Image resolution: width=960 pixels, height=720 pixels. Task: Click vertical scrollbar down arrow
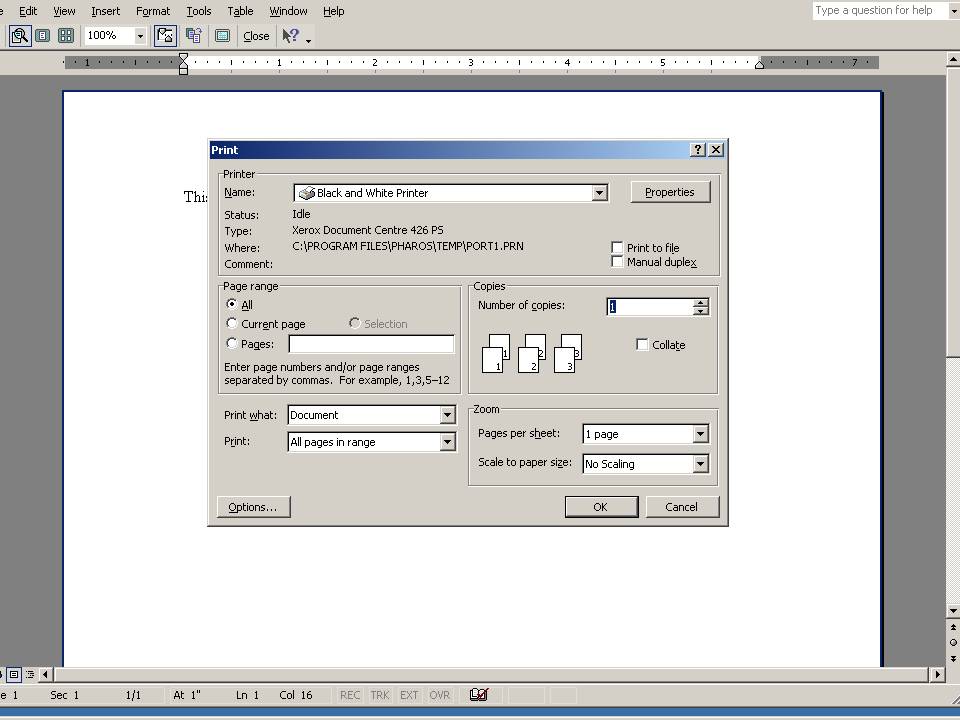(x=953, y=610)
